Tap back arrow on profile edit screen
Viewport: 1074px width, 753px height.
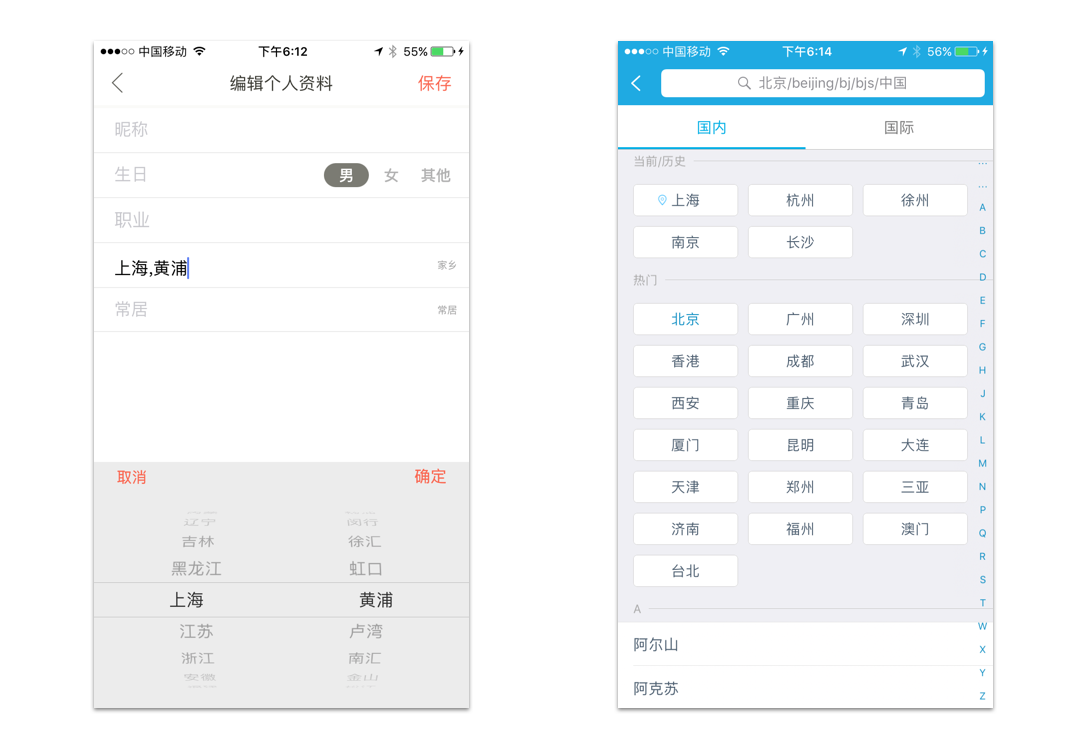(118, 83)
